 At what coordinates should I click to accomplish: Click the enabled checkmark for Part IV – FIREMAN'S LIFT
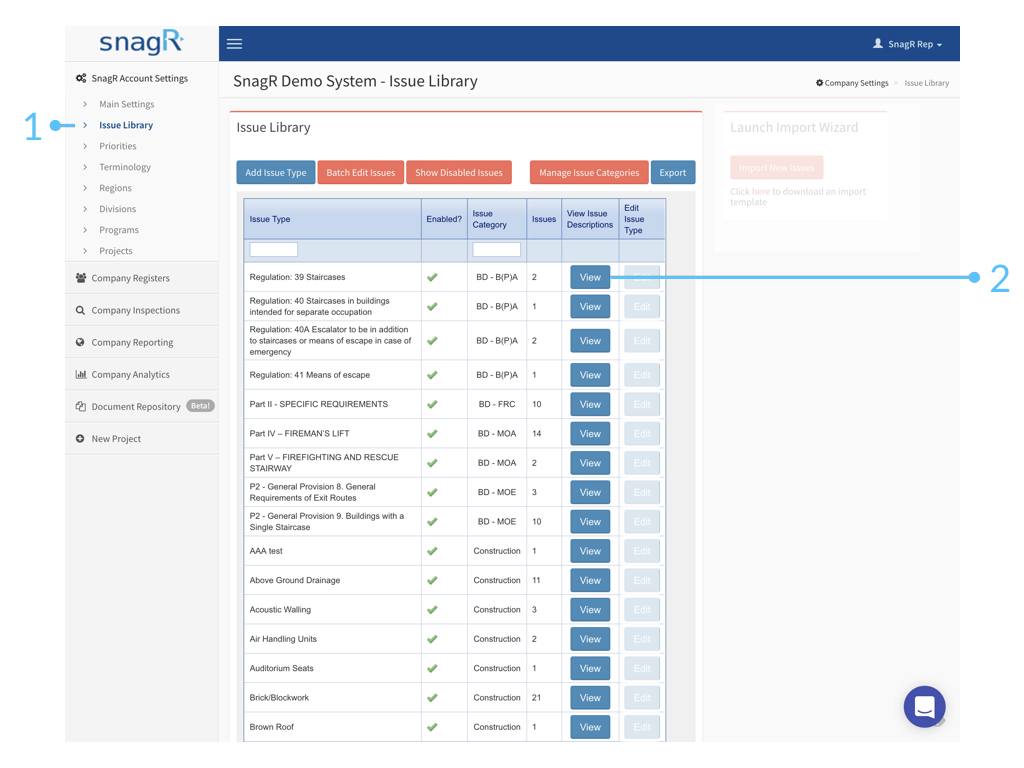[432, 434]
